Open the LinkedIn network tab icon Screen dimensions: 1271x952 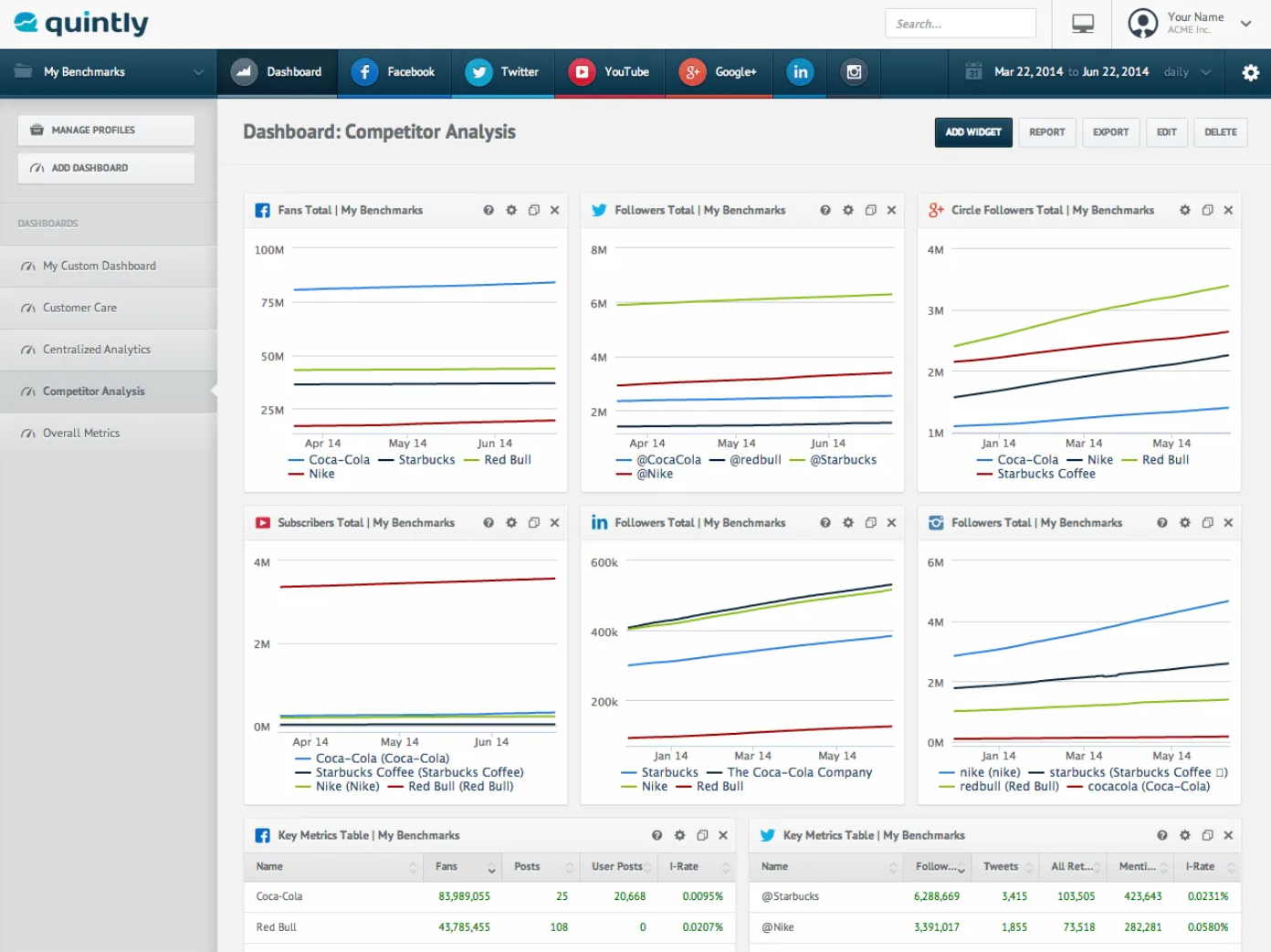(800, 72)
